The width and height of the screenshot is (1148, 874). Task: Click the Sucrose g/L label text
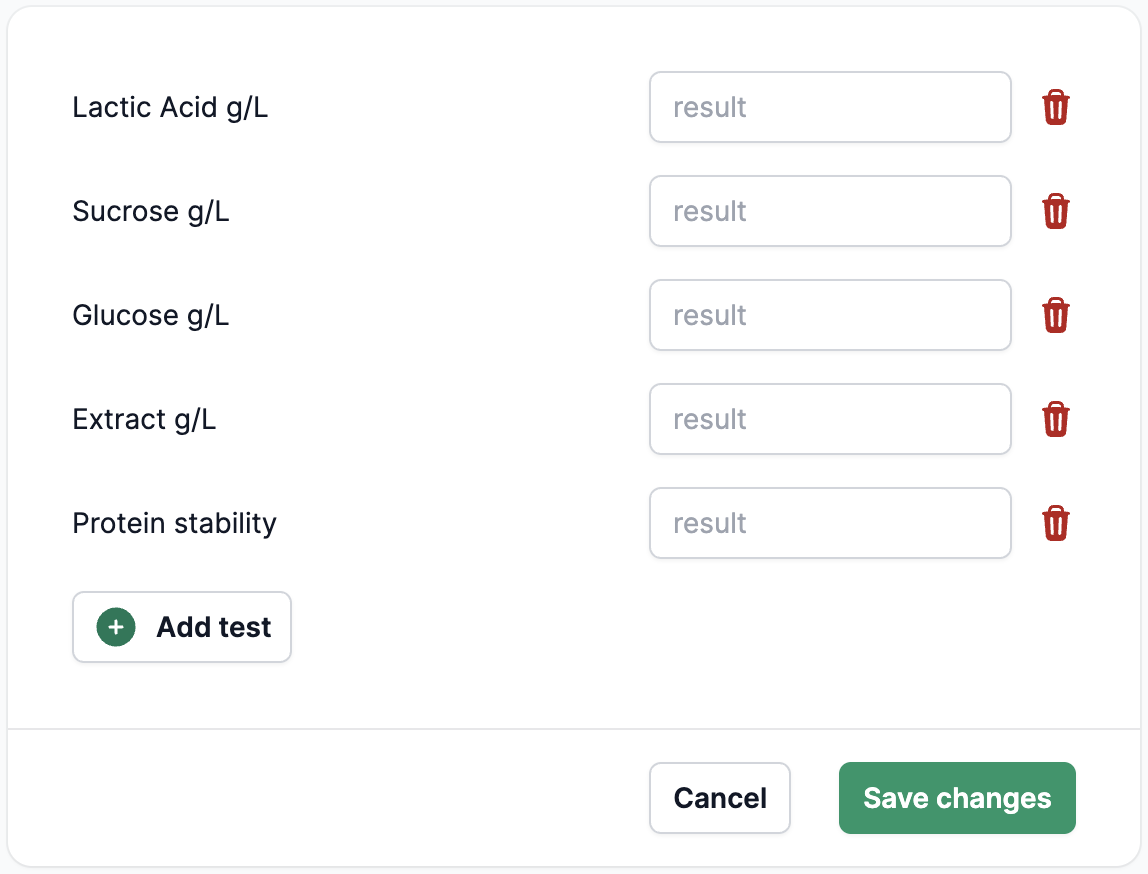(151, 211)
